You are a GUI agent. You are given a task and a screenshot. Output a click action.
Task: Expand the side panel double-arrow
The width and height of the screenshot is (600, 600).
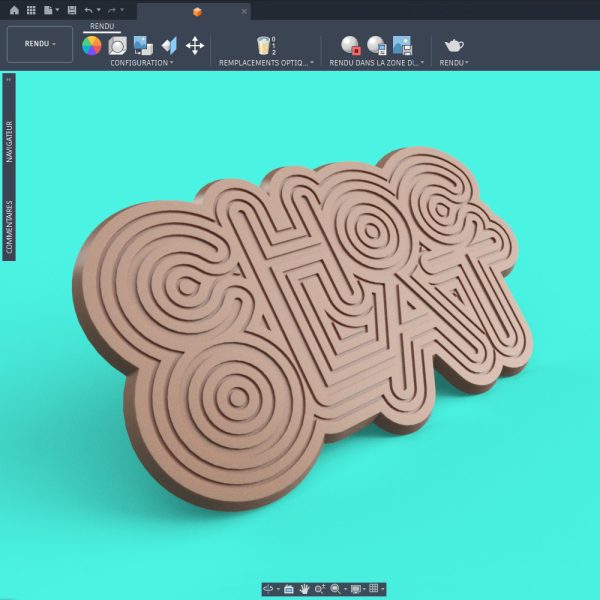(x=9, y=80)
